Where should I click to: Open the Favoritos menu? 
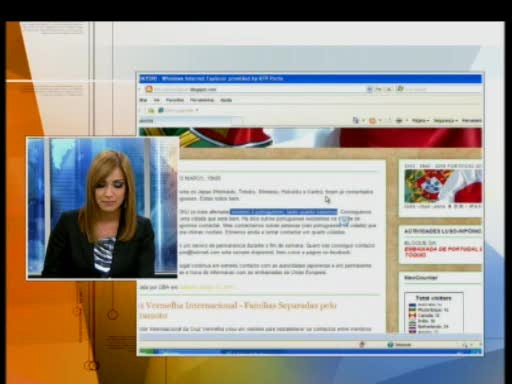[175, 100]
